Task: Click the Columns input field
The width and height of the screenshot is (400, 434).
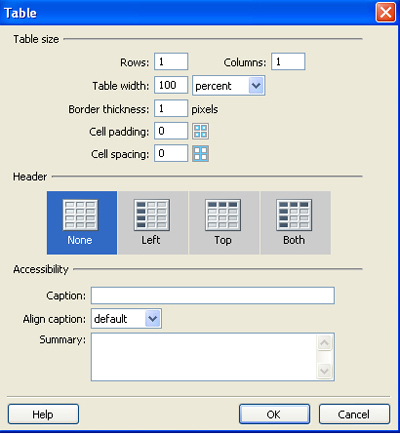Action: click(x=288, y=62)
